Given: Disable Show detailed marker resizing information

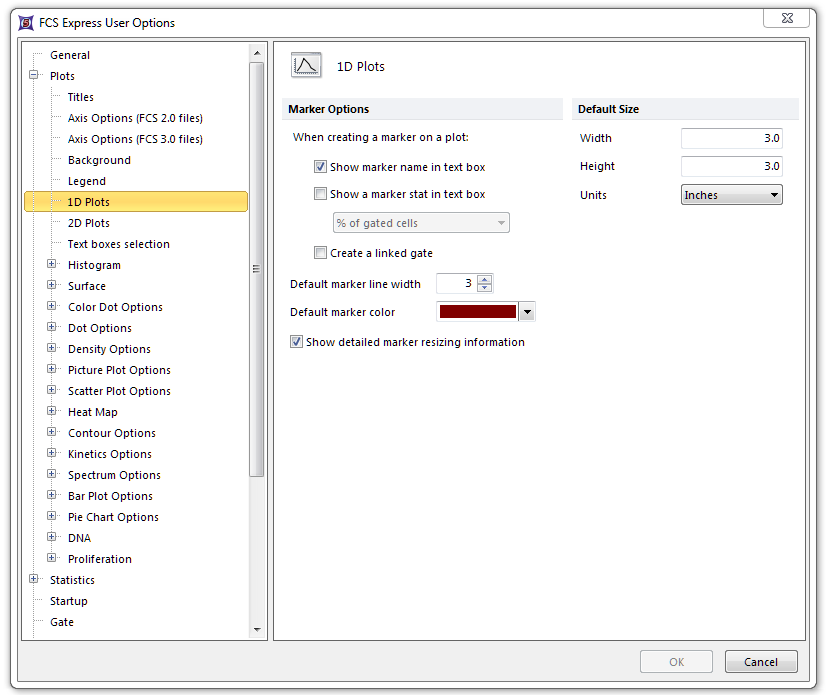Looking at the screenshot, I should point(296,342).
